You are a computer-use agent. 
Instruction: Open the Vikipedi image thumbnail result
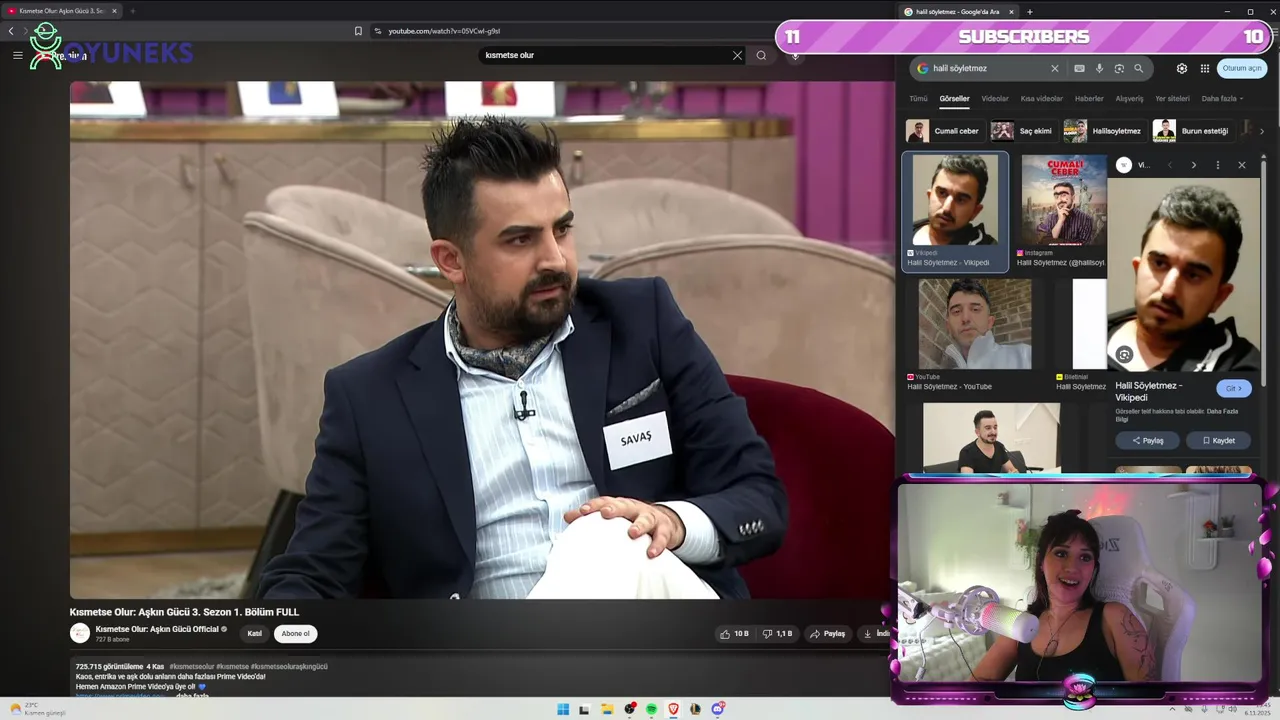955,201
